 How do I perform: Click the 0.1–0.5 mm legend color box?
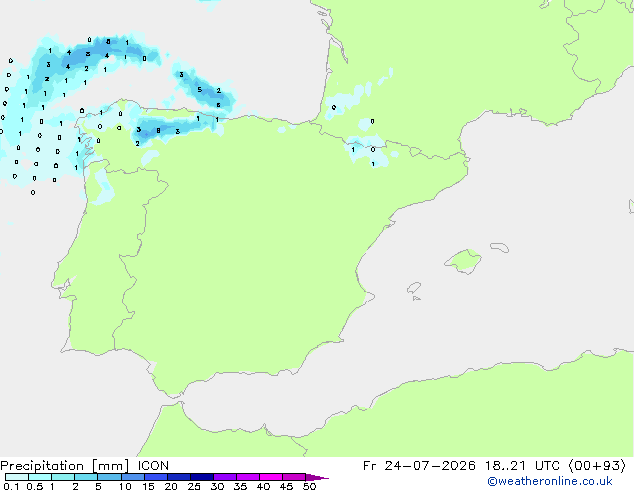pos(17,477)
